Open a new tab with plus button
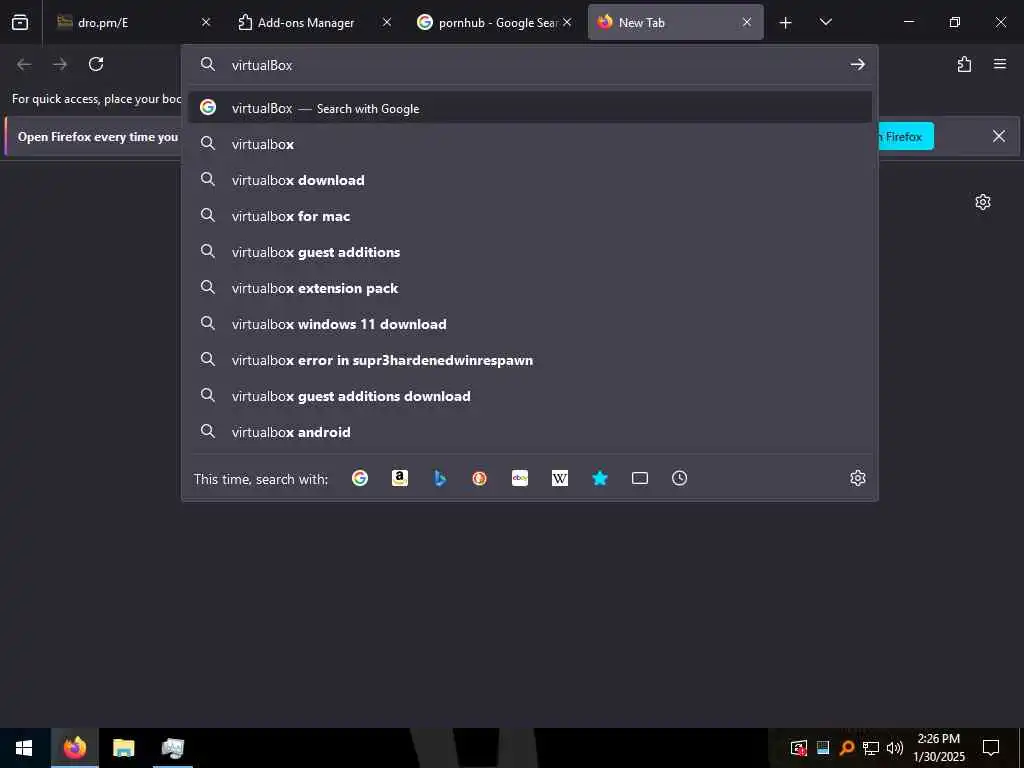 tap(786, 23)
